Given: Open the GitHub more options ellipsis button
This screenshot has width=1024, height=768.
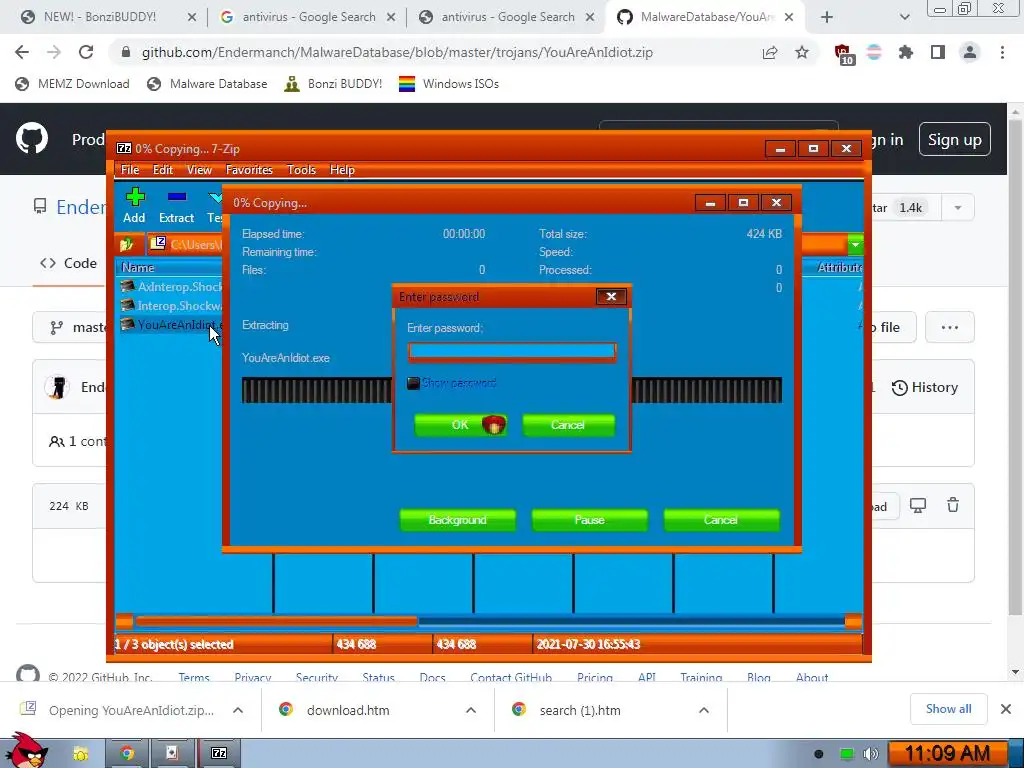Looking at the screenshot, I should tap(950, 327).
